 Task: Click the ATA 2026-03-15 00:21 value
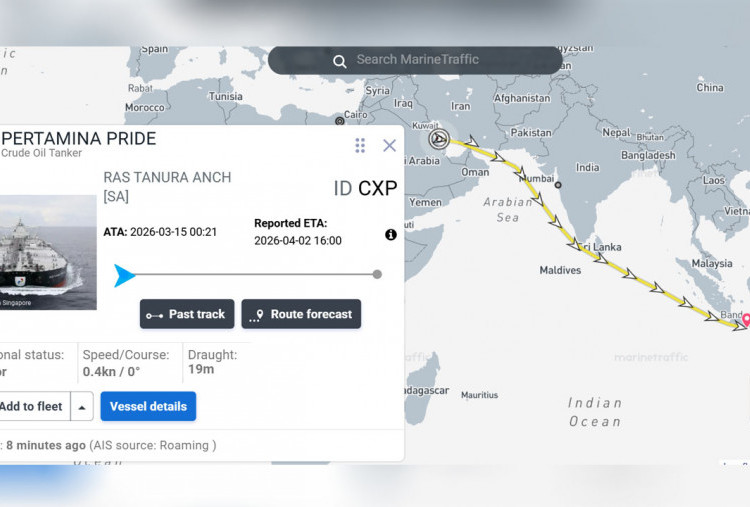(x=160, y=232)
